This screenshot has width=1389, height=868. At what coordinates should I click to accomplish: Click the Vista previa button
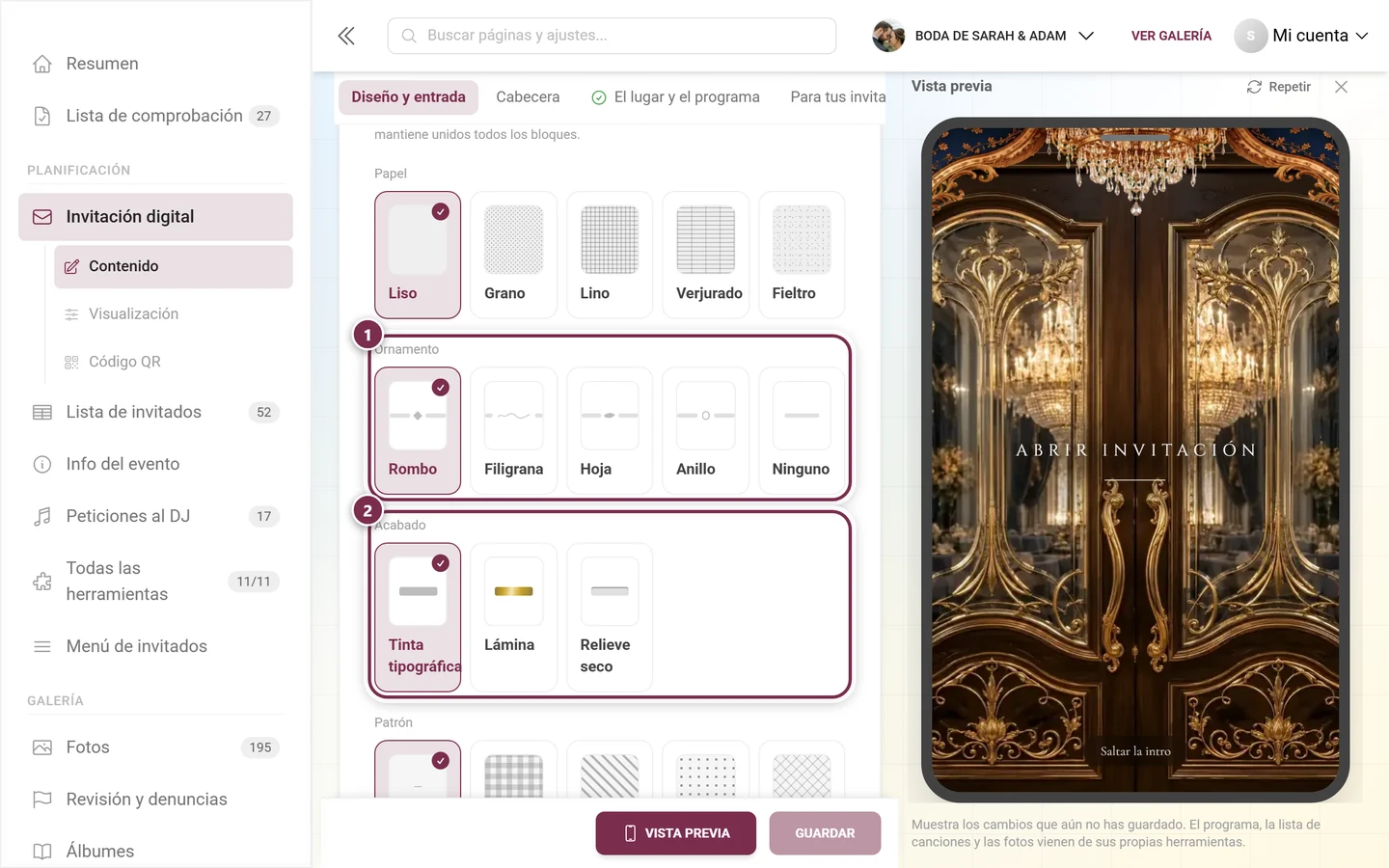(x=675, y=833)
